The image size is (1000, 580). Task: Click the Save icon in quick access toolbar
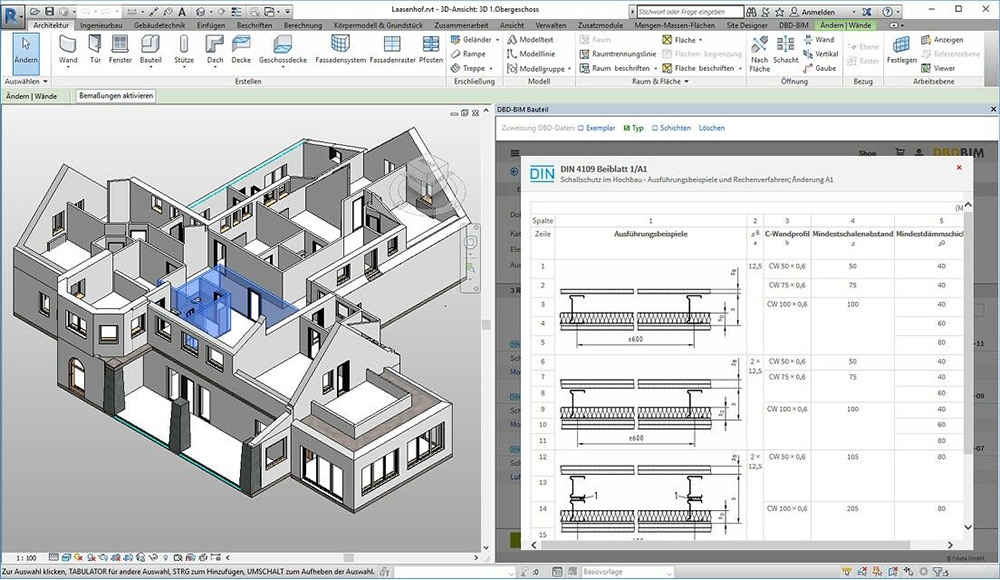coord(49,11)
